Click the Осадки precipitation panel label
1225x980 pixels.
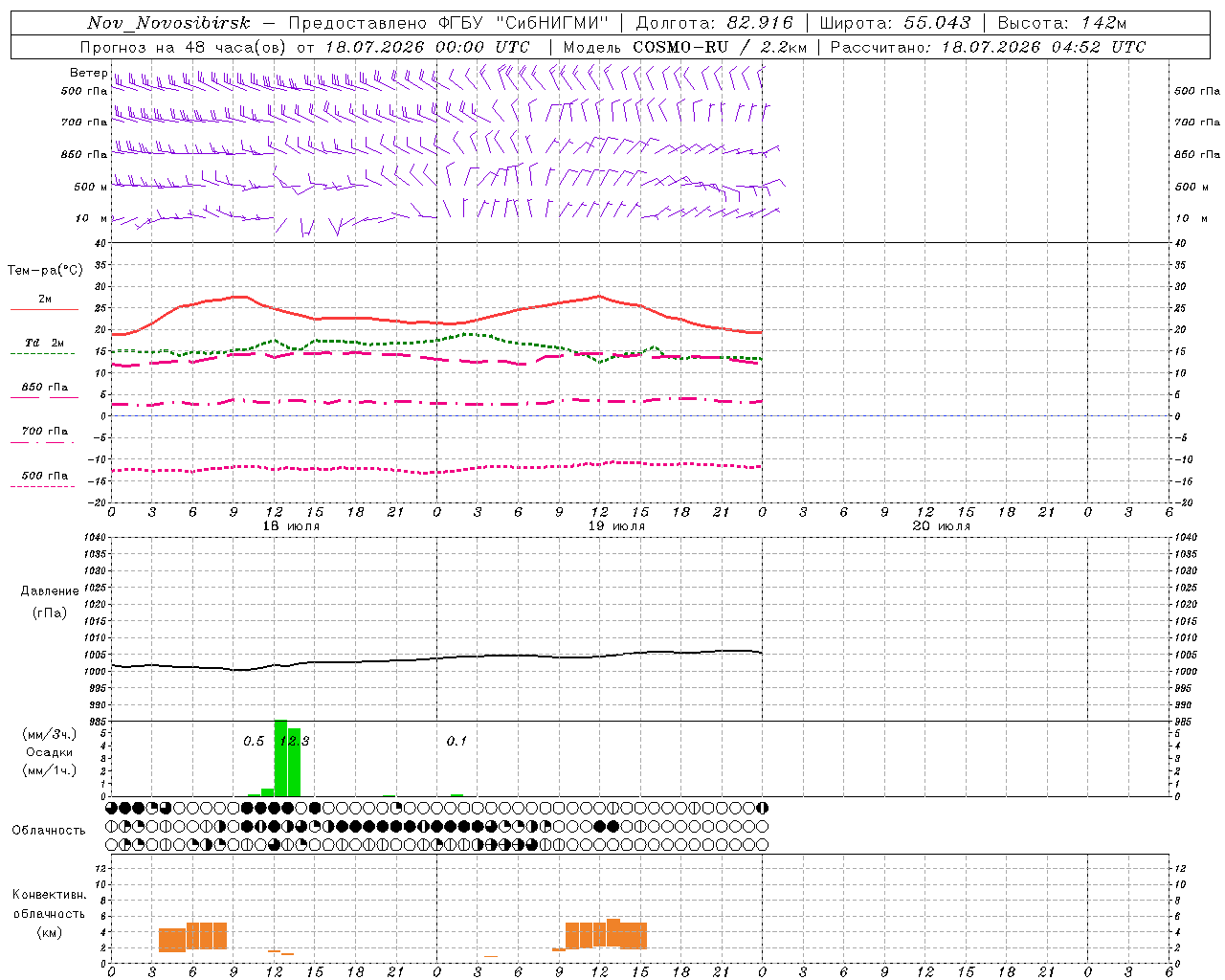pos(49,752)
